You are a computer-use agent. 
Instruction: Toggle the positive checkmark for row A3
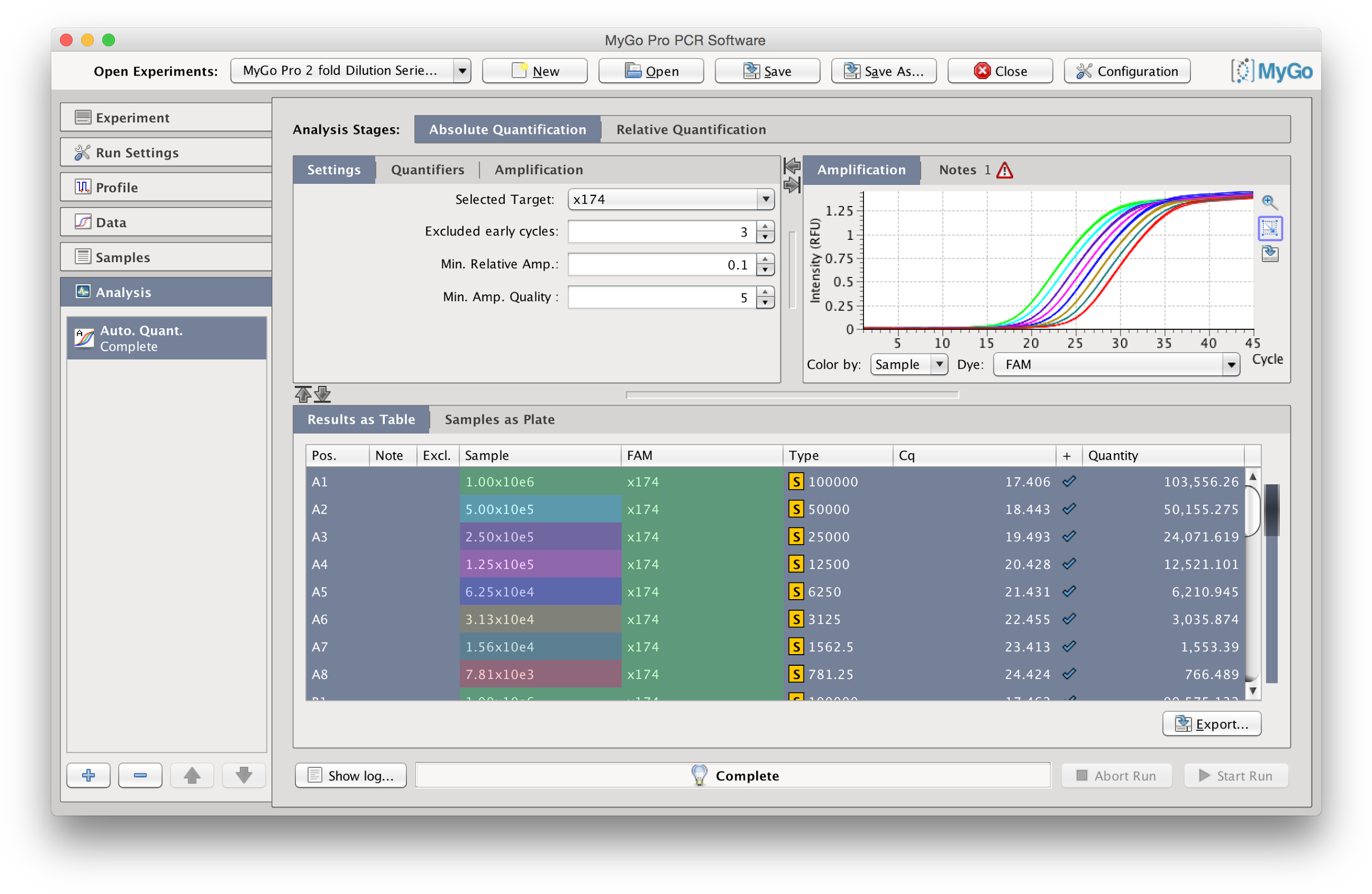click(x=1069, y=536)
